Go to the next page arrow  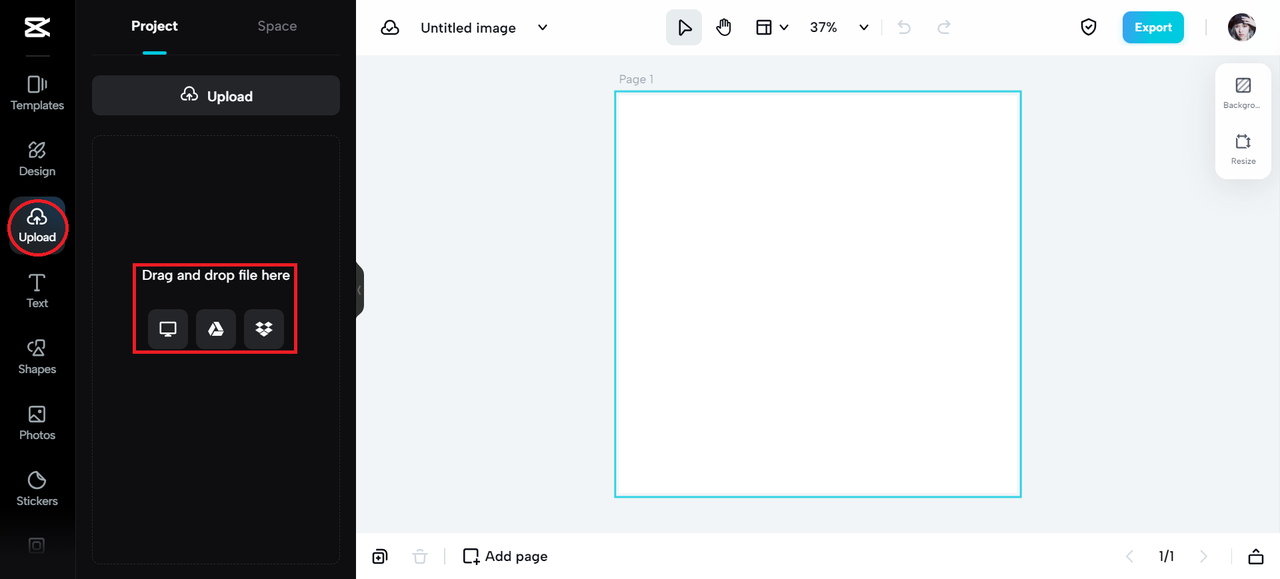click(1203, 556)
